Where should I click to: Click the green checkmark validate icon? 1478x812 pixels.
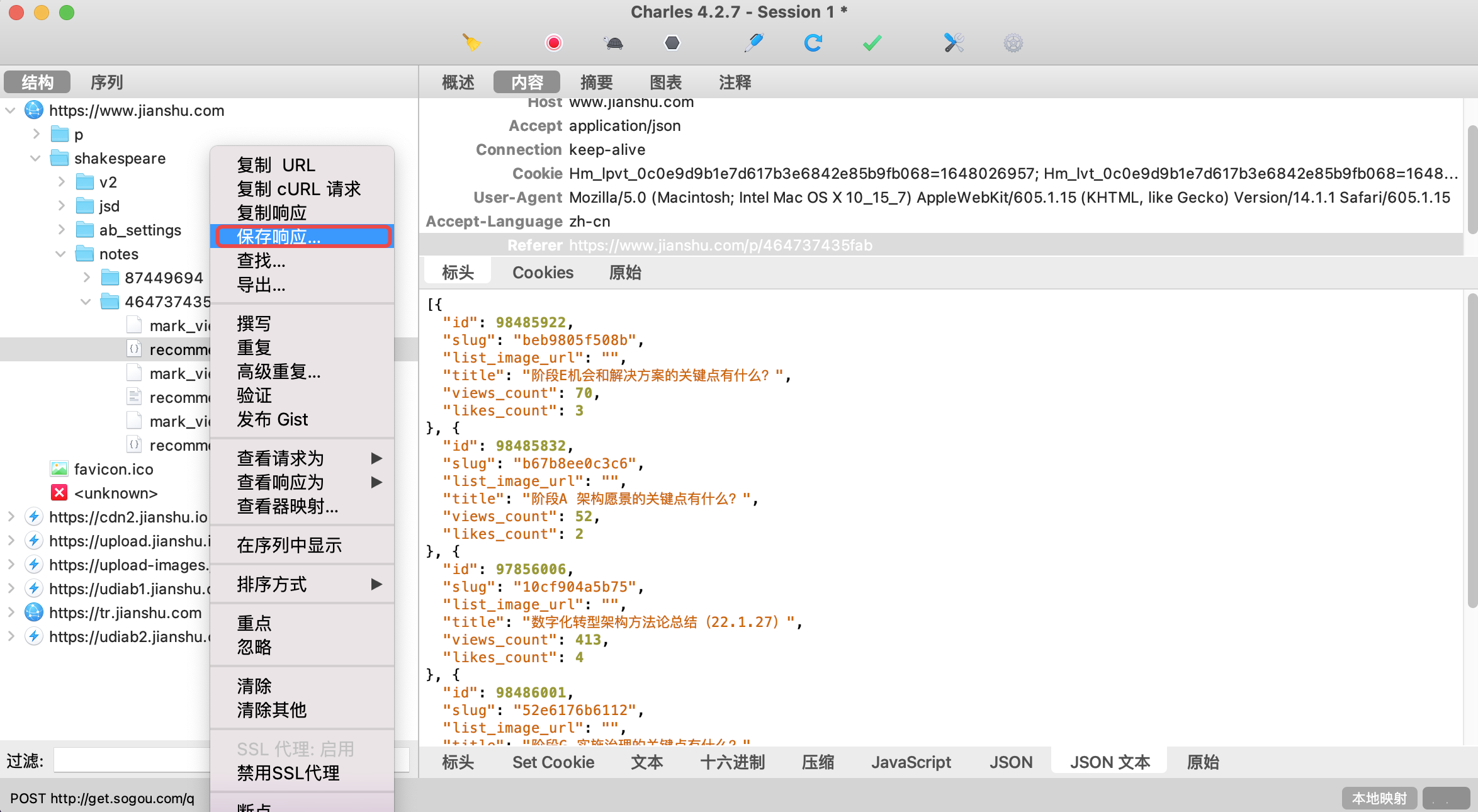872,43
